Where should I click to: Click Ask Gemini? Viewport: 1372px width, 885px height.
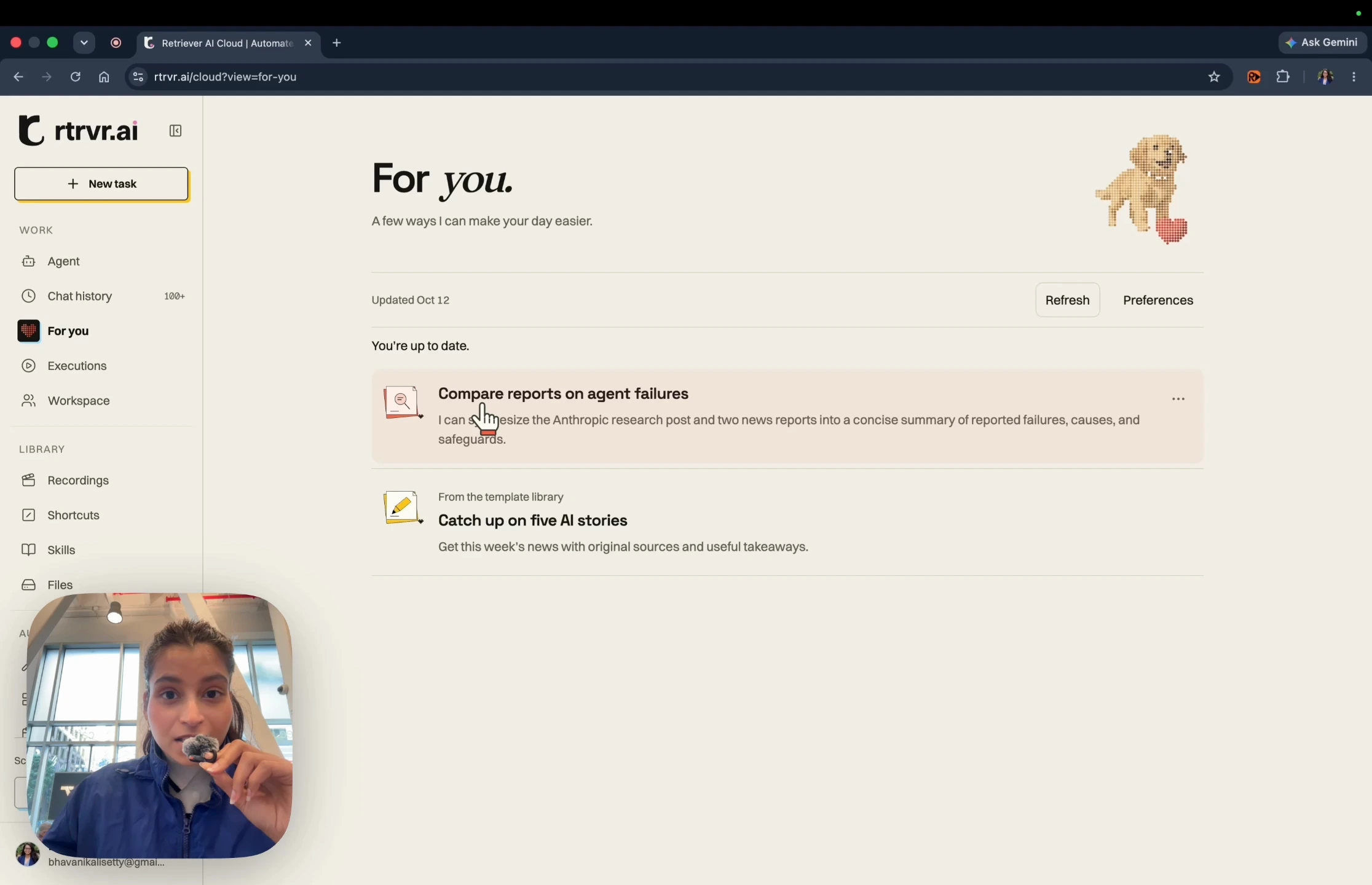[x=1323, y=42]
